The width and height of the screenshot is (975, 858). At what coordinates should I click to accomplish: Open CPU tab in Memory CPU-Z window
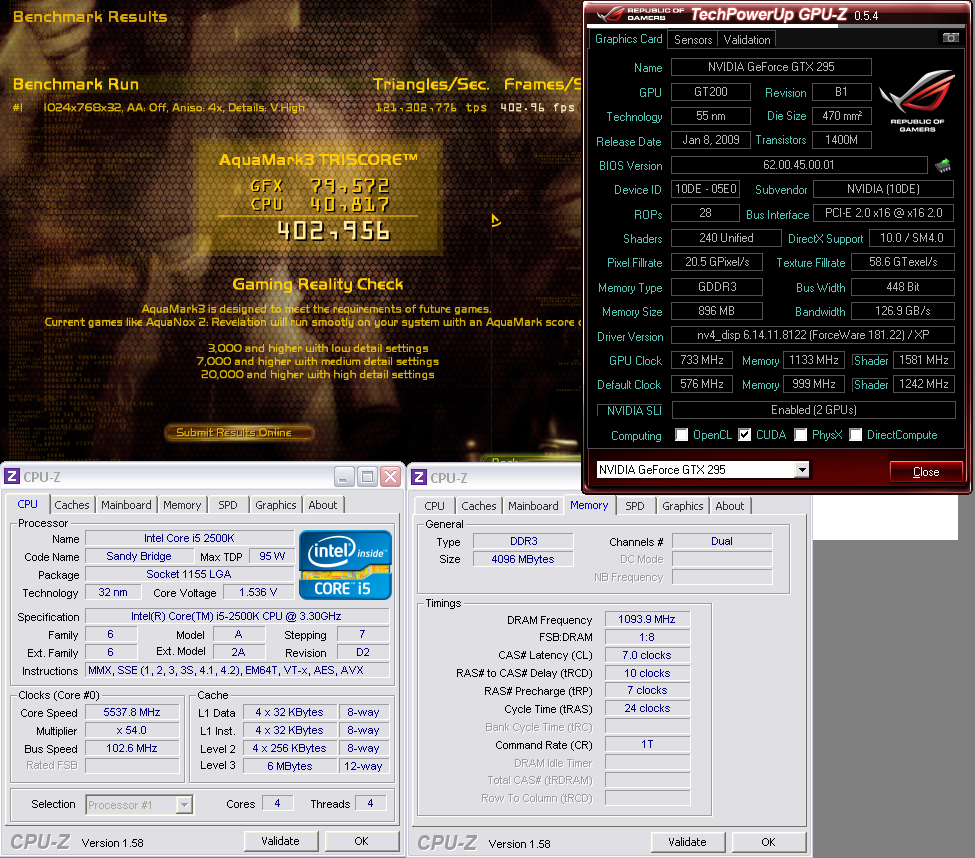[x=435, y=506]
